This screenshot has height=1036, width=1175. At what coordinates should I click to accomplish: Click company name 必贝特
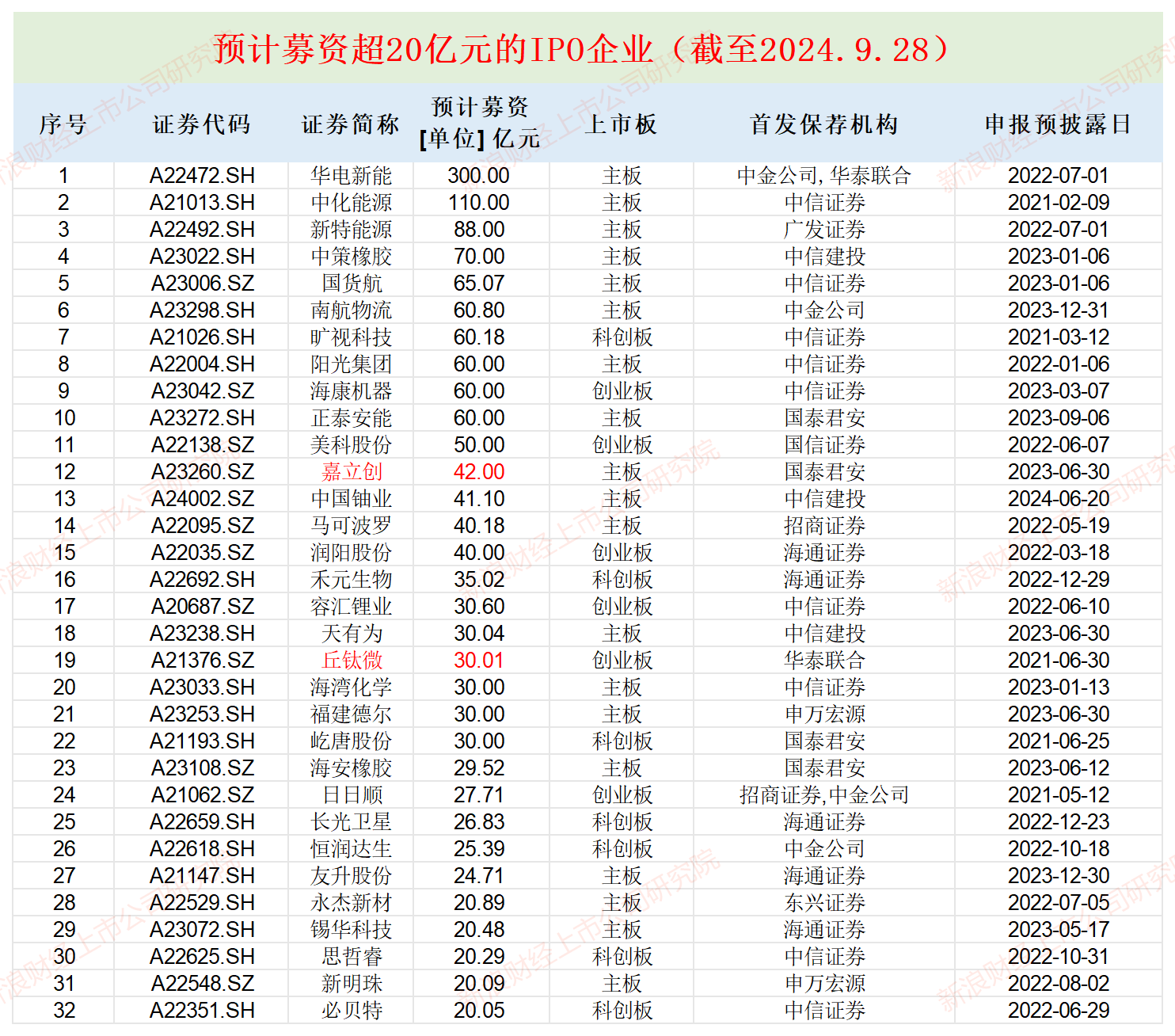point(351,1011)
